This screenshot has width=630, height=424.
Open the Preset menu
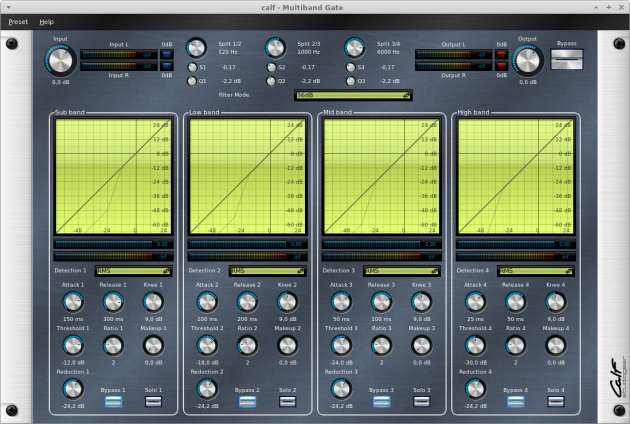pos(18,22)
